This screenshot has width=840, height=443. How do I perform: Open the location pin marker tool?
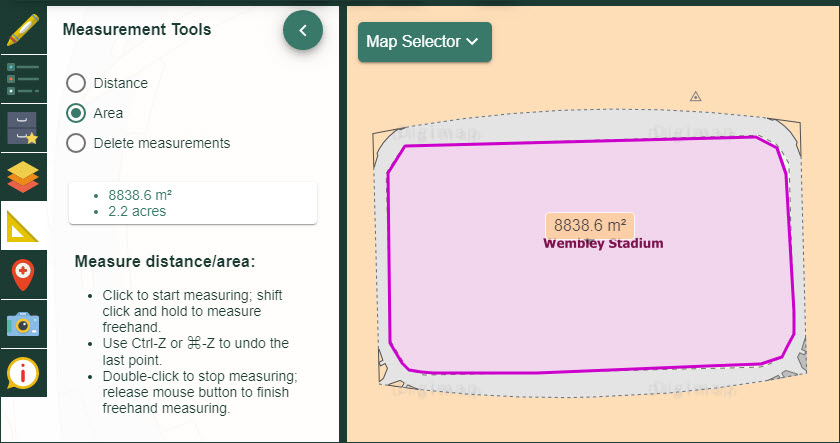(23, 274)
